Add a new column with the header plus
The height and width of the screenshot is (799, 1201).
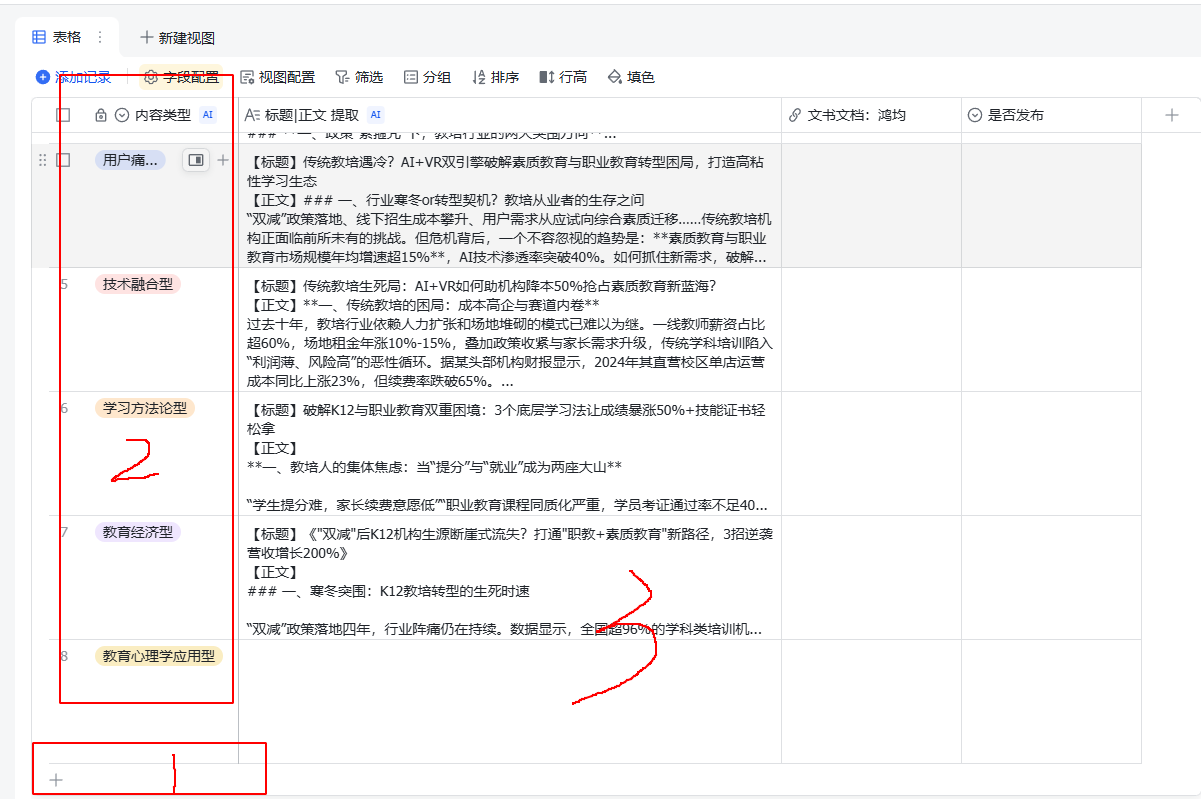(1172, 115)
